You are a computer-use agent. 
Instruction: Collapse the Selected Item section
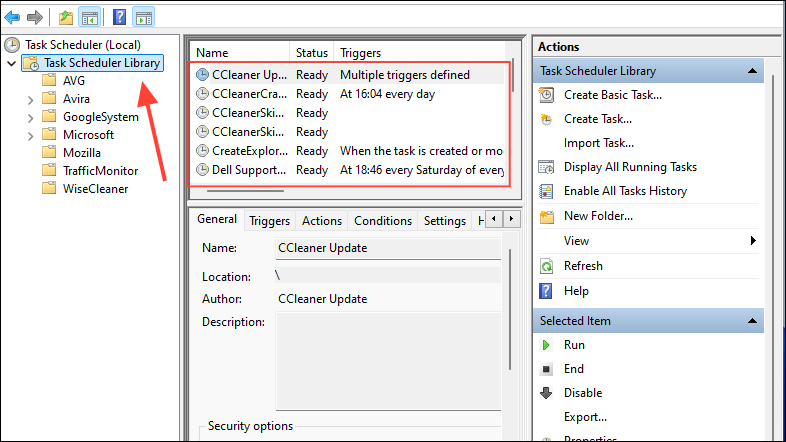tap(752, 321)
